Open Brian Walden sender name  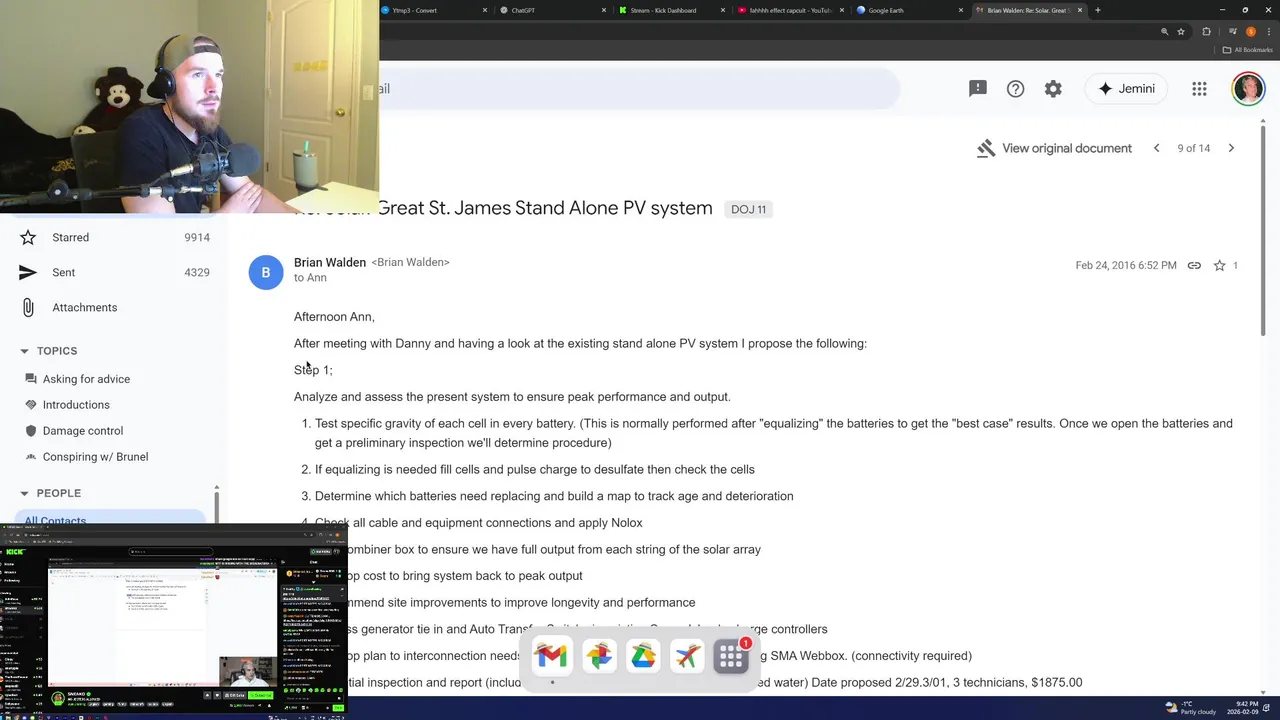coord(330,262)
